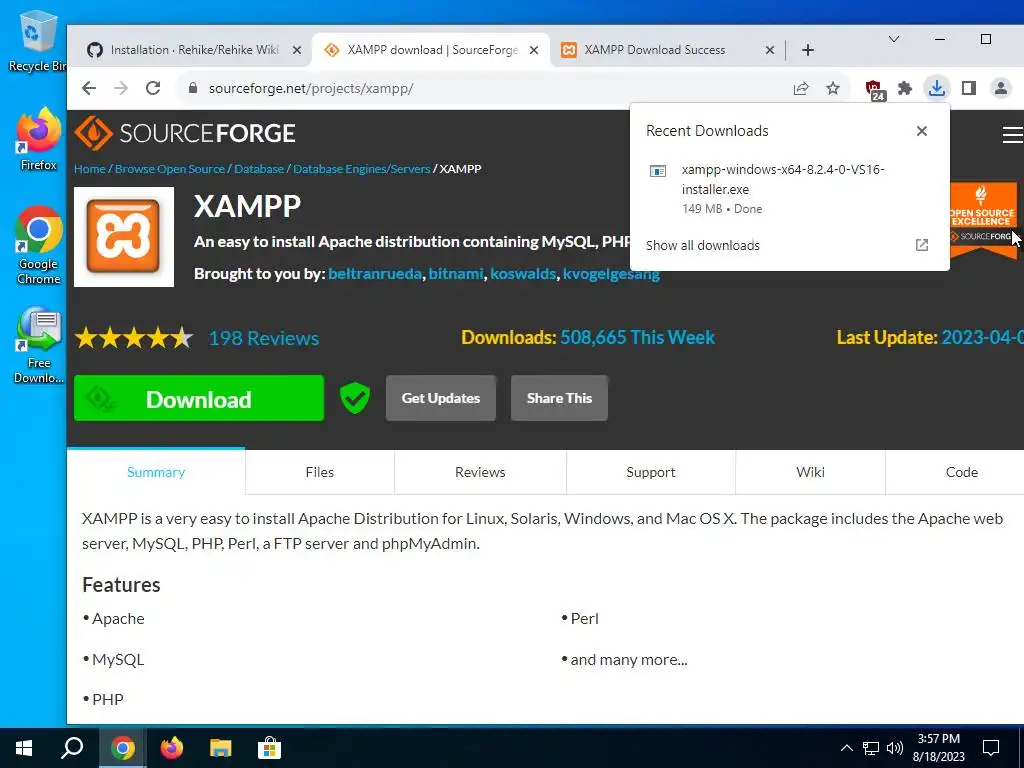Open taskbar Search
1024x768 pixels.
pyautogui.click(x=72, y=748)
